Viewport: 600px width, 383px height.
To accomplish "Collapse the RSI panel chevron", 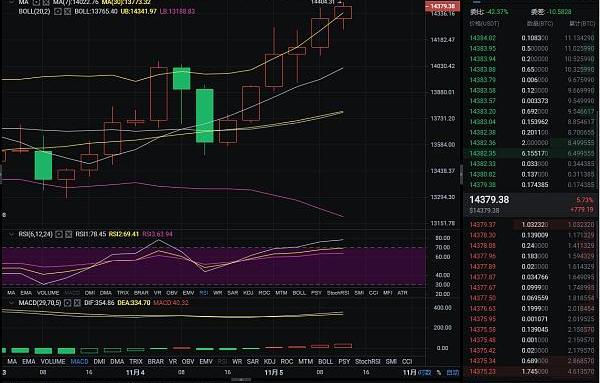I will pyautogui.click(x=11, y=234).
